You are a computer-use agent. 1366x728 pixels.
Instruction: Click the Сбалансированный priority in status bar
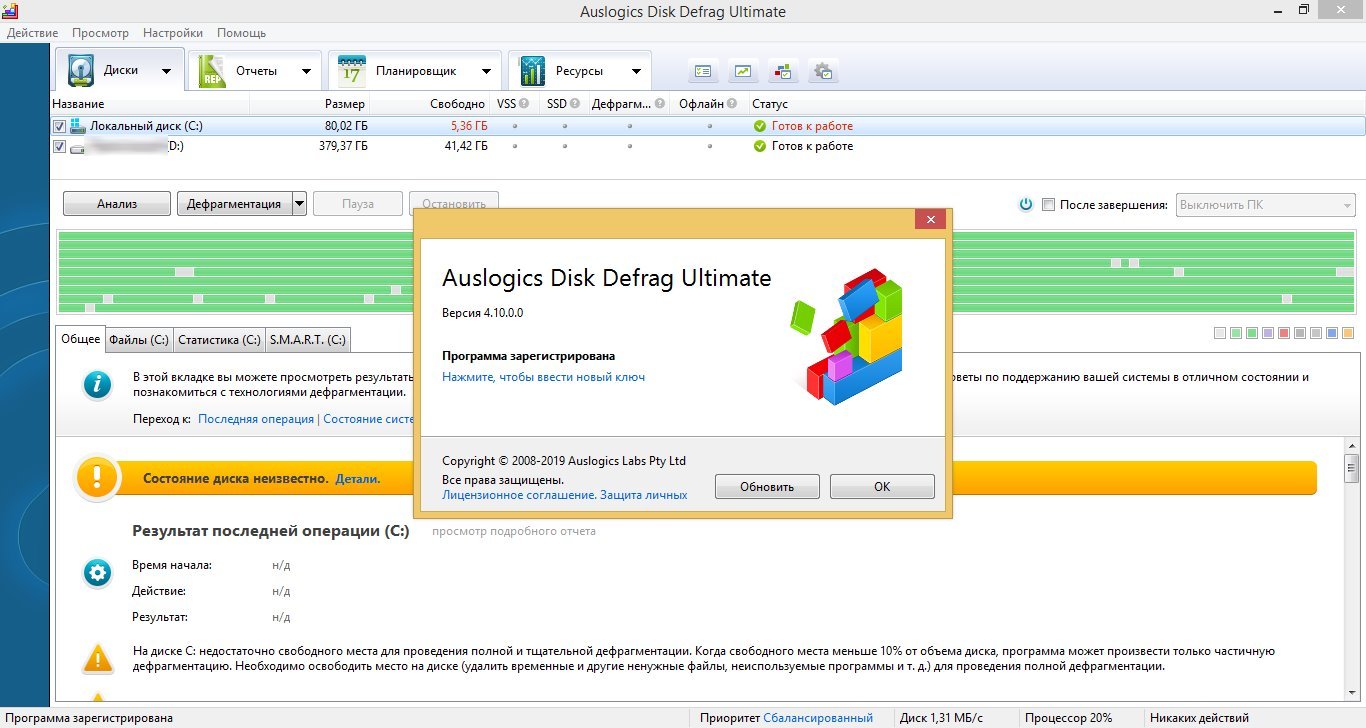click(x=817, y=718)
